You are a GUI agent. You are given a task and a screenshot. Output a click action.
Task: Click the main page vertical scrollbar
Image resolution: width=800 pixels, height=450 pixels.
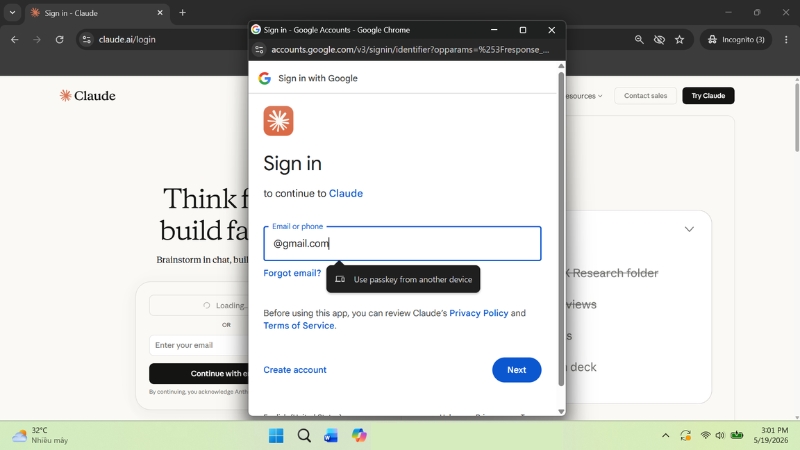pyautogui.click(x=796, y=116)
